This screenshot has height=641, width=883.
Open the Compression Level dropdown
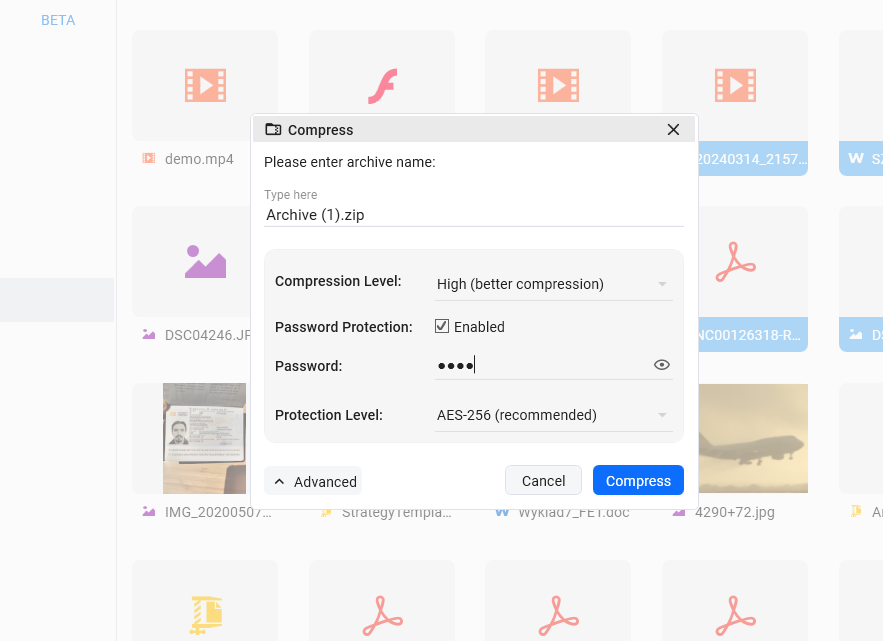tap(553, 284)
